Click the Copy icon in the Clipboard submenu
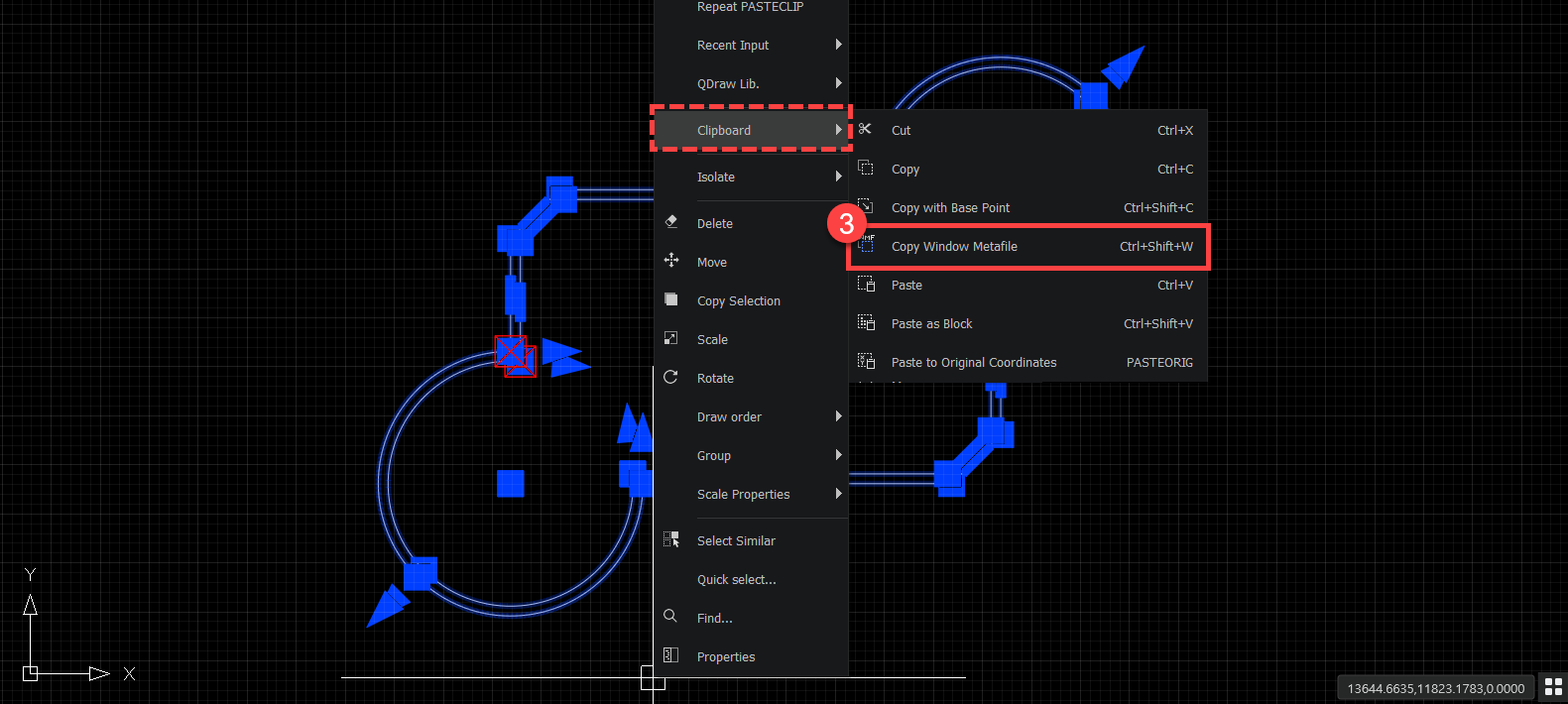Screen dimensions: 1568x704 [x=866, y=168]
